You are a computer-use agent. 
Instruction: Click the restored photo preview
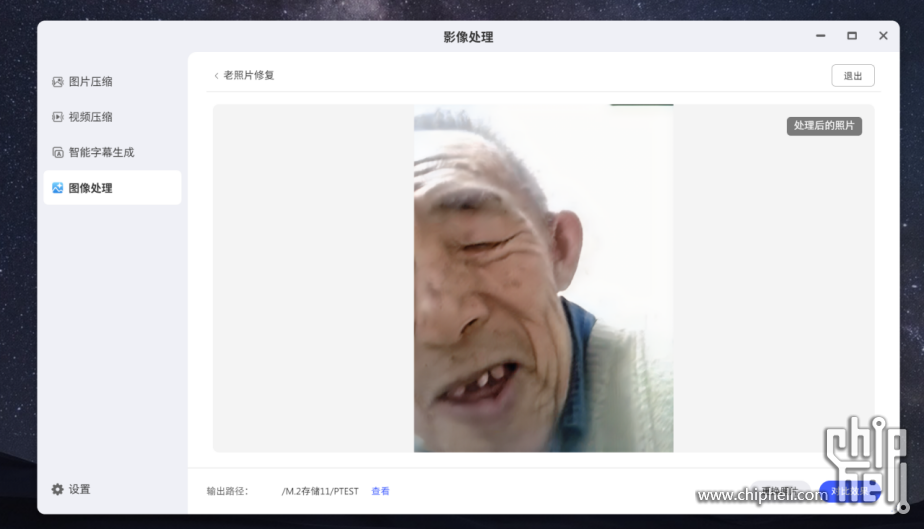[543, 279]
